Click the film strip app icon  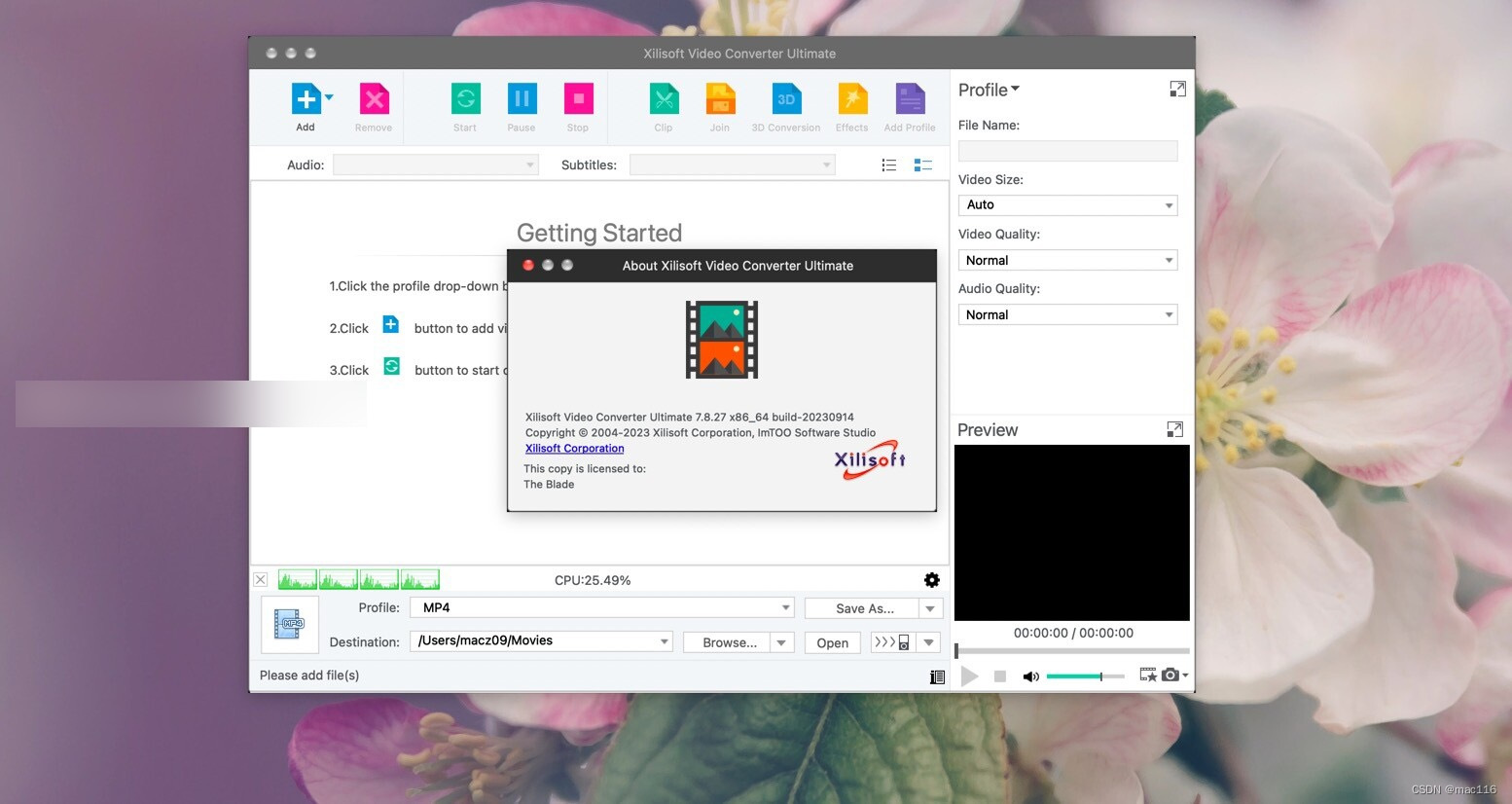(722, 340)
